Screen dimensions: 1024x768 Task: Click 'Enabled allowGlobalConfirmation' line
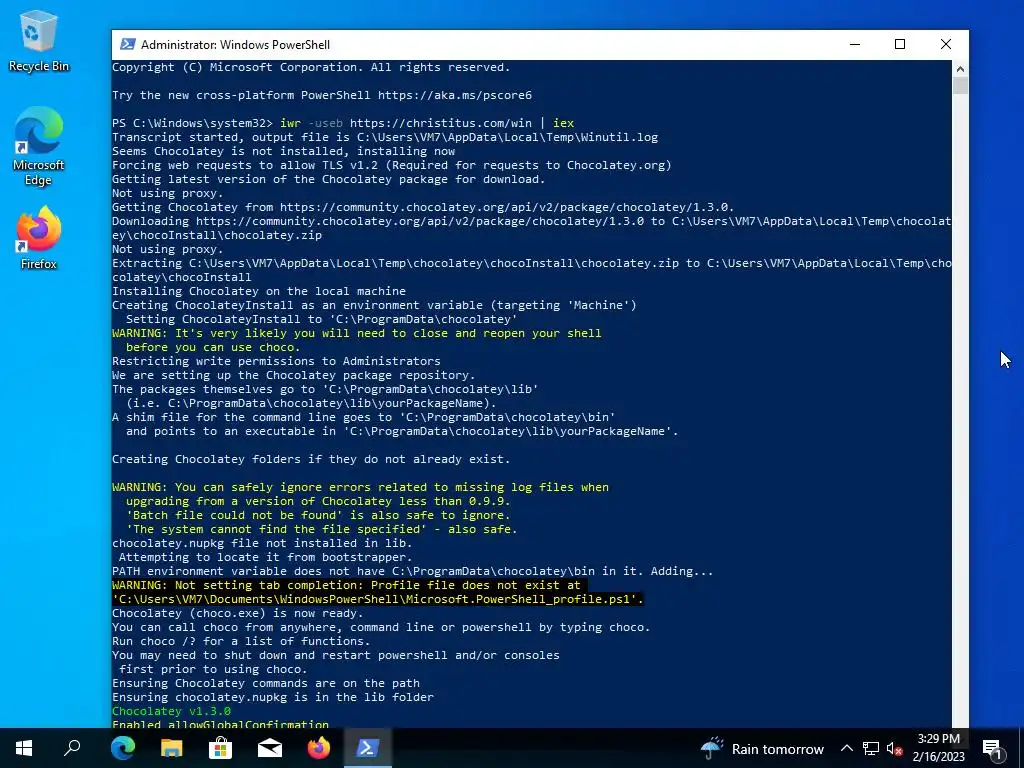tap(220, 724)
